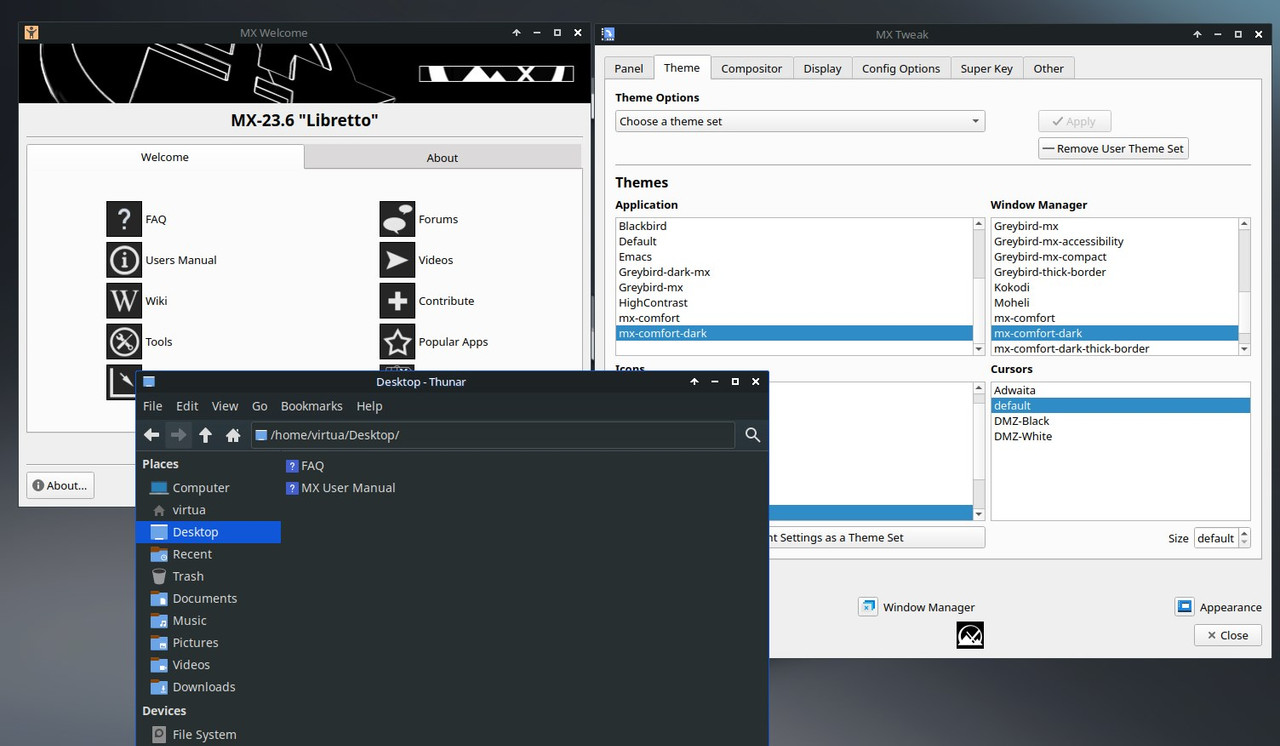Open the Popular Apps star icon
The image size is (1280, 746).
pos(397,342)
